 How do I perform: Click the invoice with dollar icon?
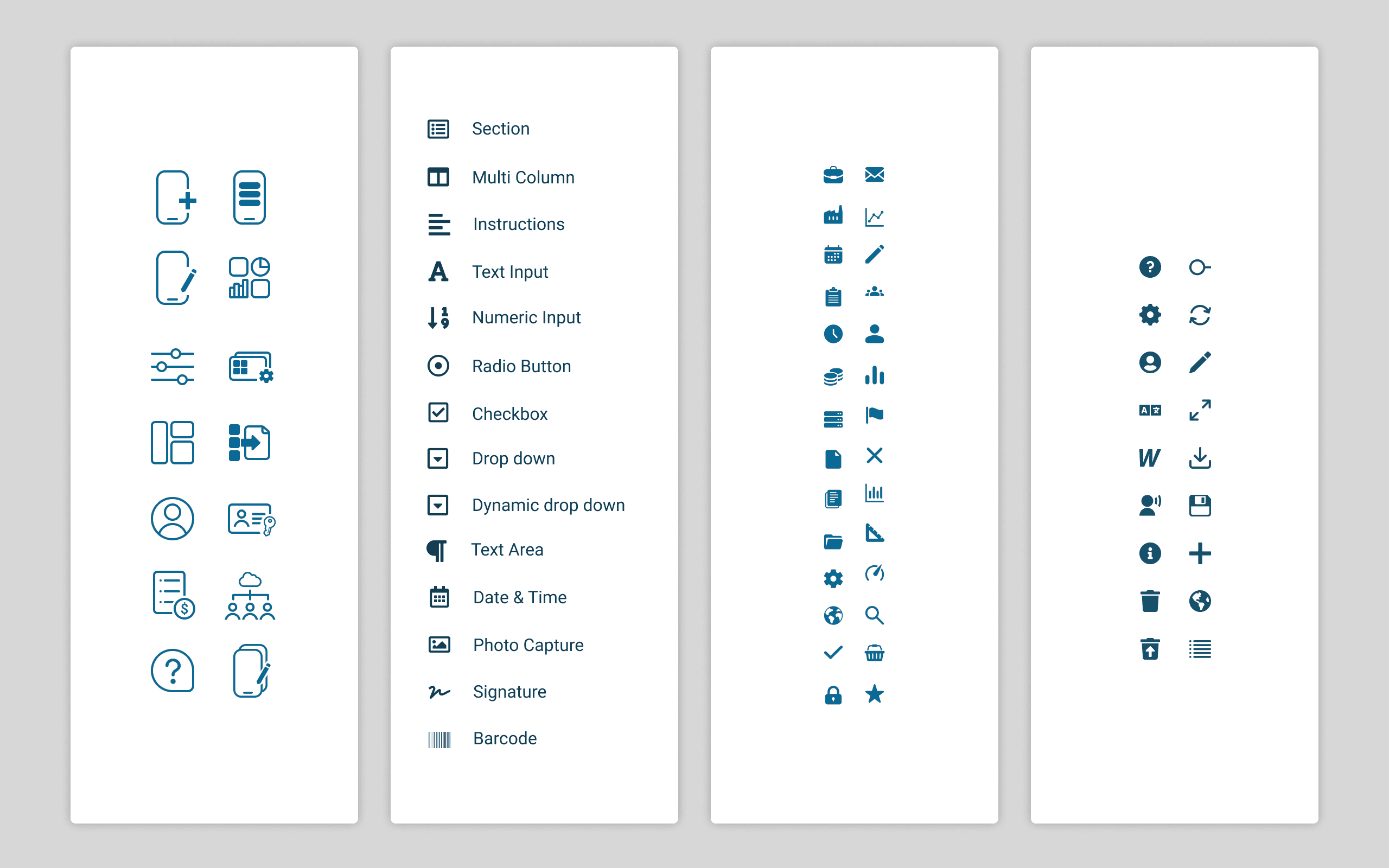coord(173,595)
